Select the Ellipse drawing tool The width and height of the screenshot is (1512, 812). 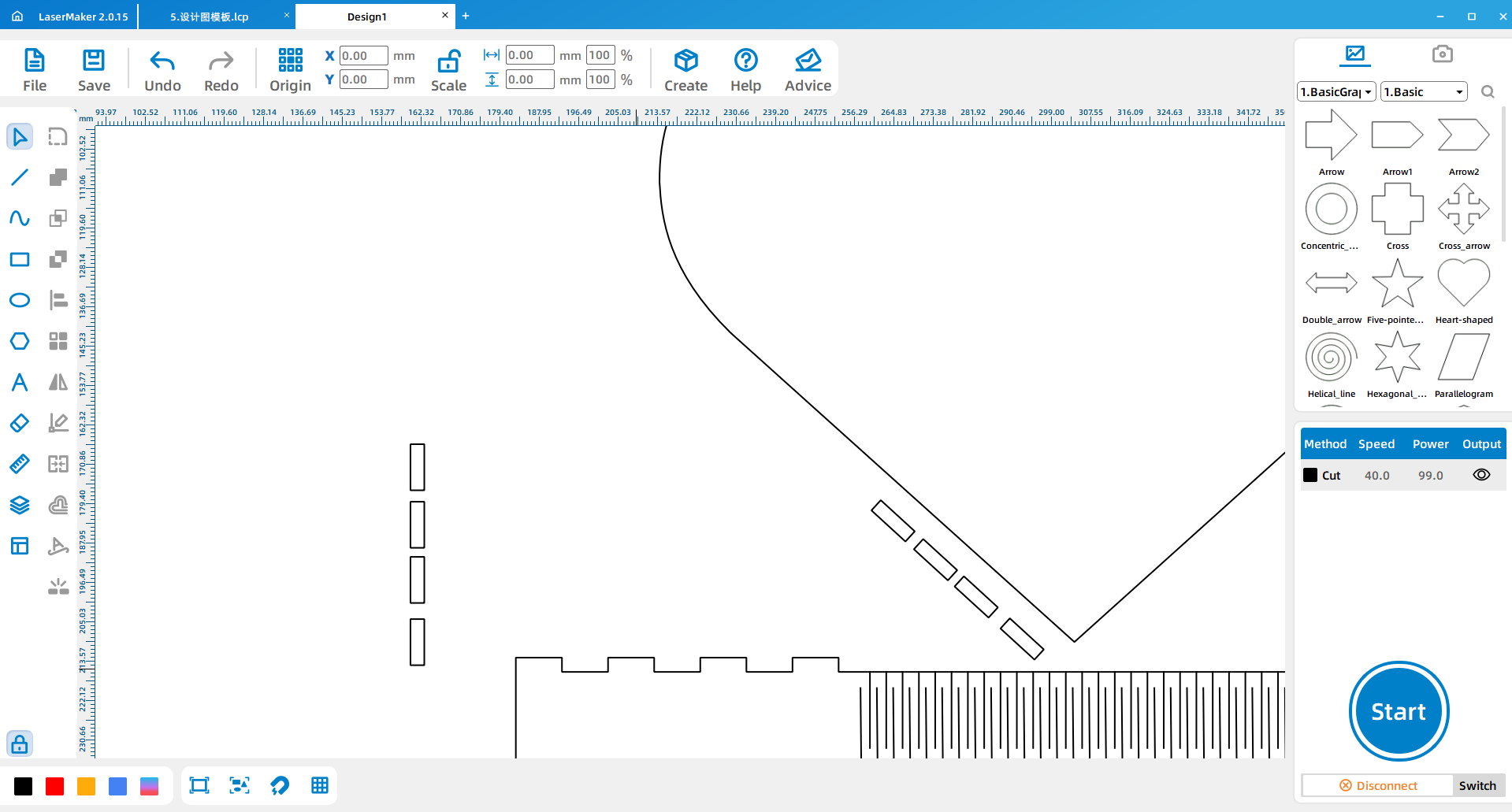(x=20, y=300)
